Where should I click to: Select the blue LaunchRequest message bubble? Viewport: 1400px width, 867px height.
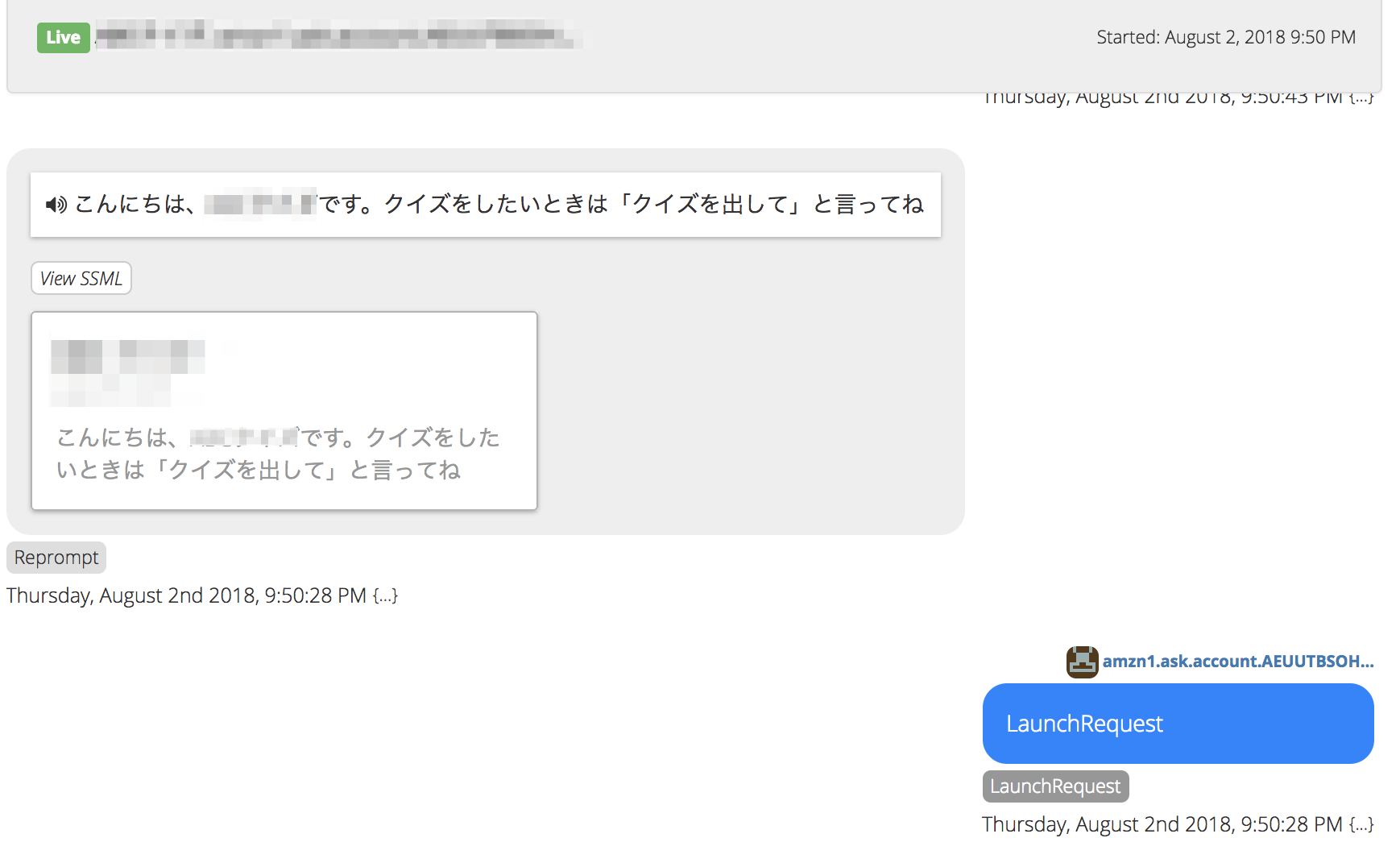point(1178,724)
